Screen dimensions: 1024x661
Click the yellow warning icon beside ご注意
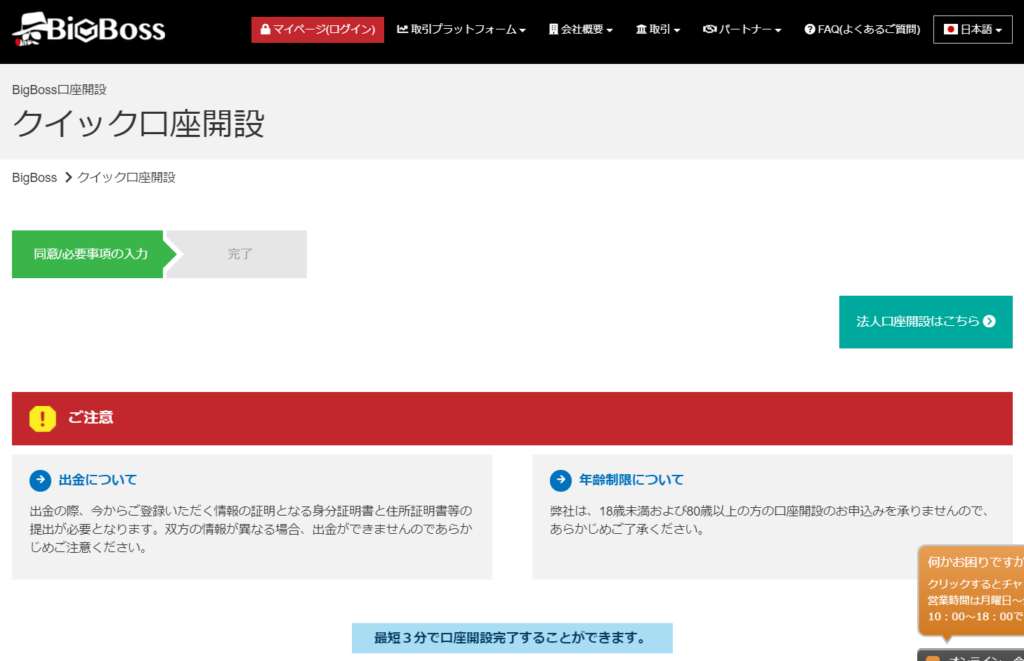tap(42, 419)
